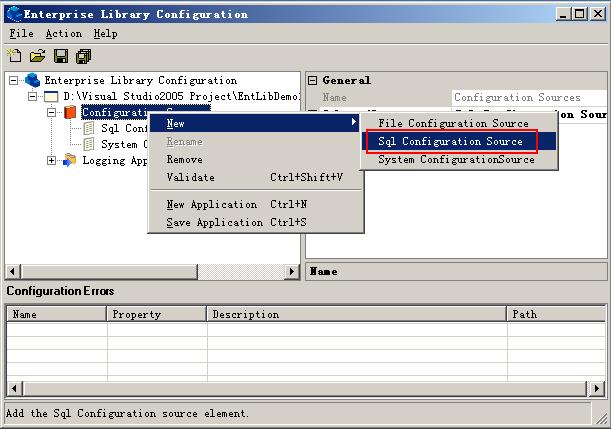The image size is (611, 429).
Task: Collapse the Configuration Sources tree node
Action: pyautogui.click(x=52, y=112)
